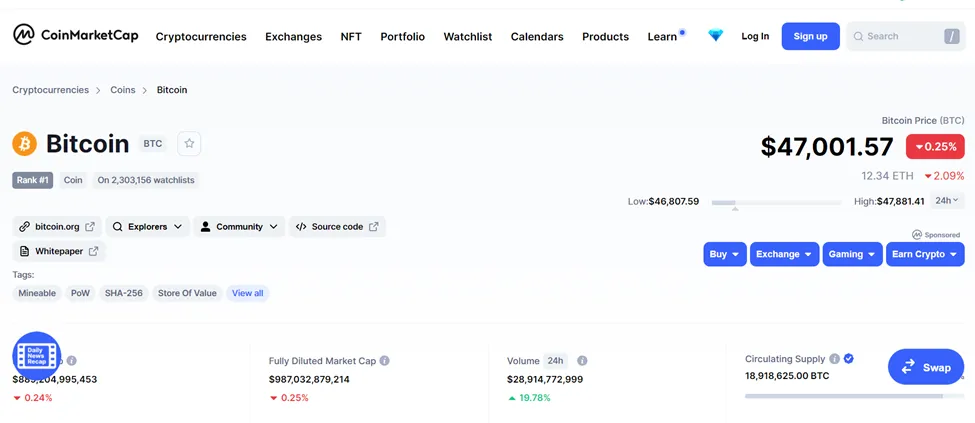The width and height of the screenshot is (975, 423).
Task: Click the Swap button
Action: (x=926, y=366)
